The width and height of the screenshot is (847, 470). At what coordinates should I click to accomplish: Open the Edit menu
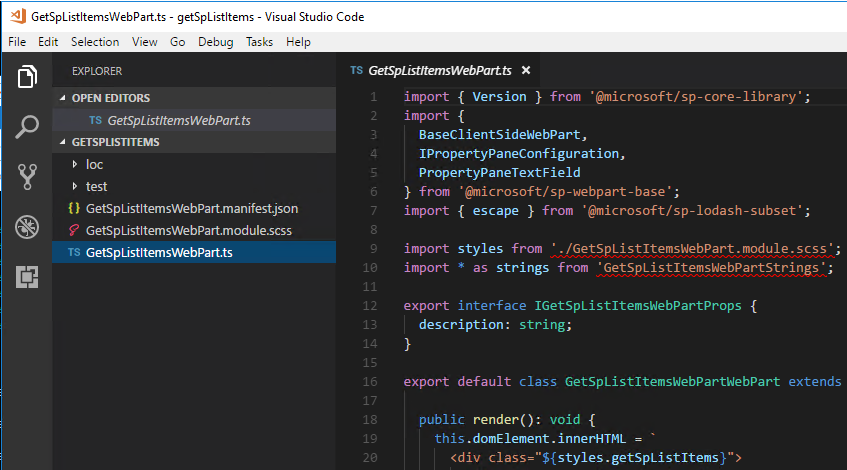coord(48,42)
